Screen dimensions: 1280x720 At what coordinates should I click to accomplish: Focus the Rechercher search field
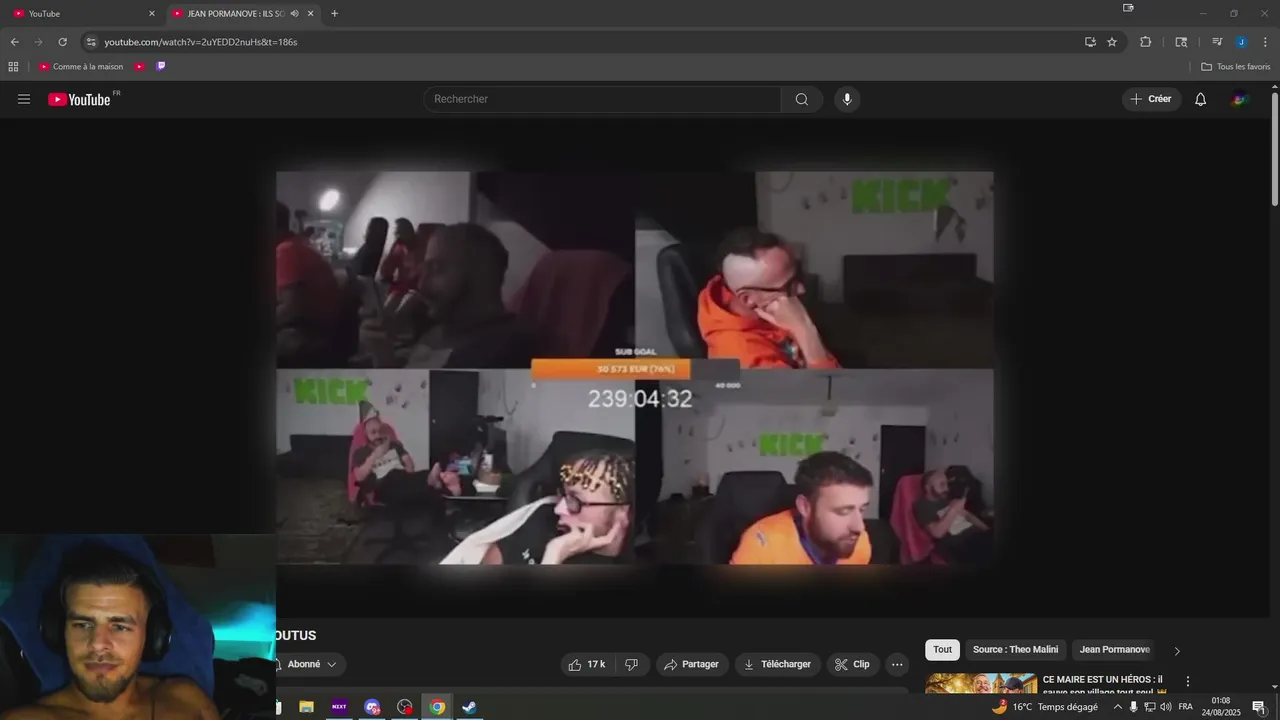(x=602, y=99)
